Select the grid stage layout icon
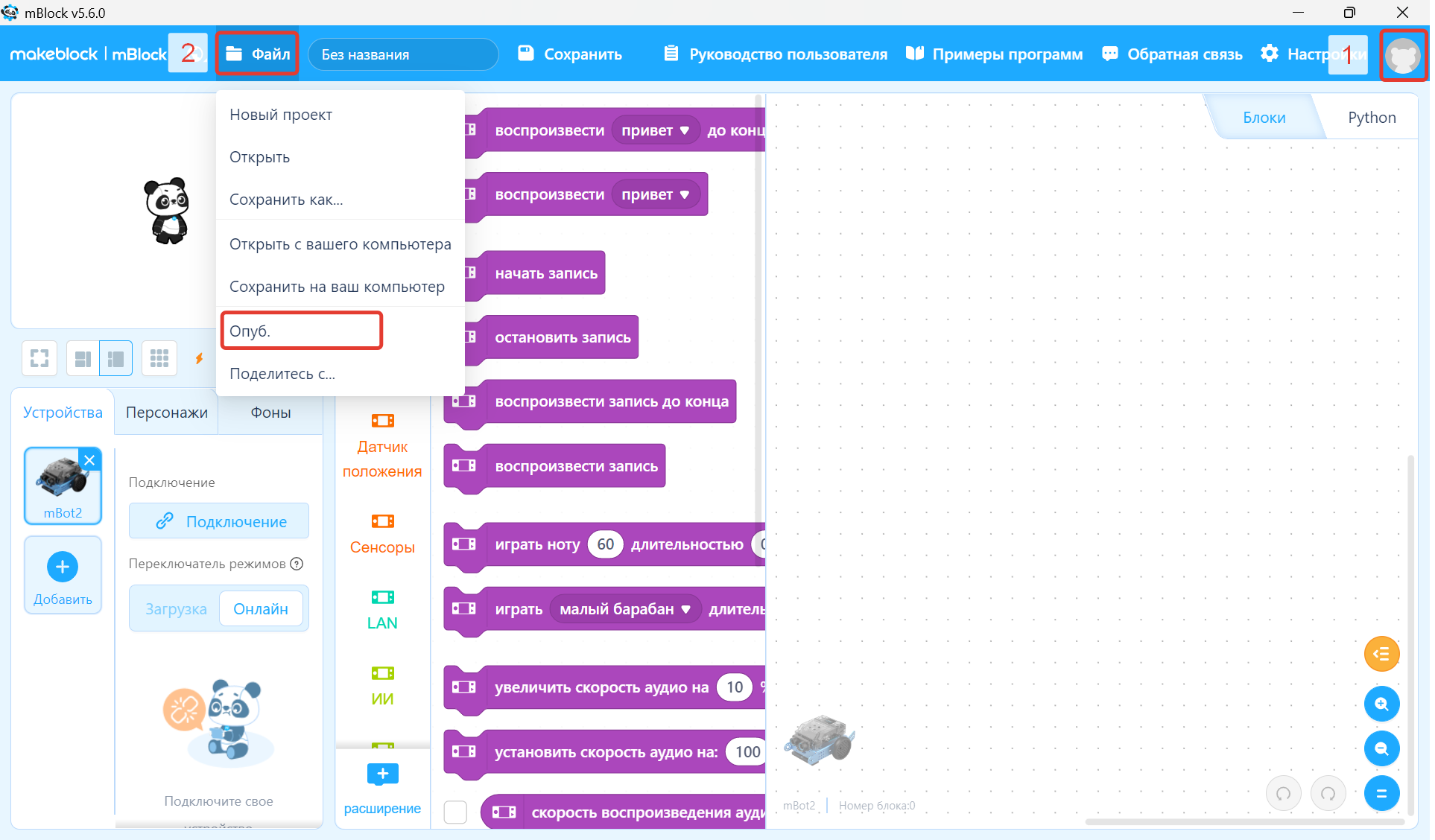This screenshot has height=840, width=1435. coord(159,358)
